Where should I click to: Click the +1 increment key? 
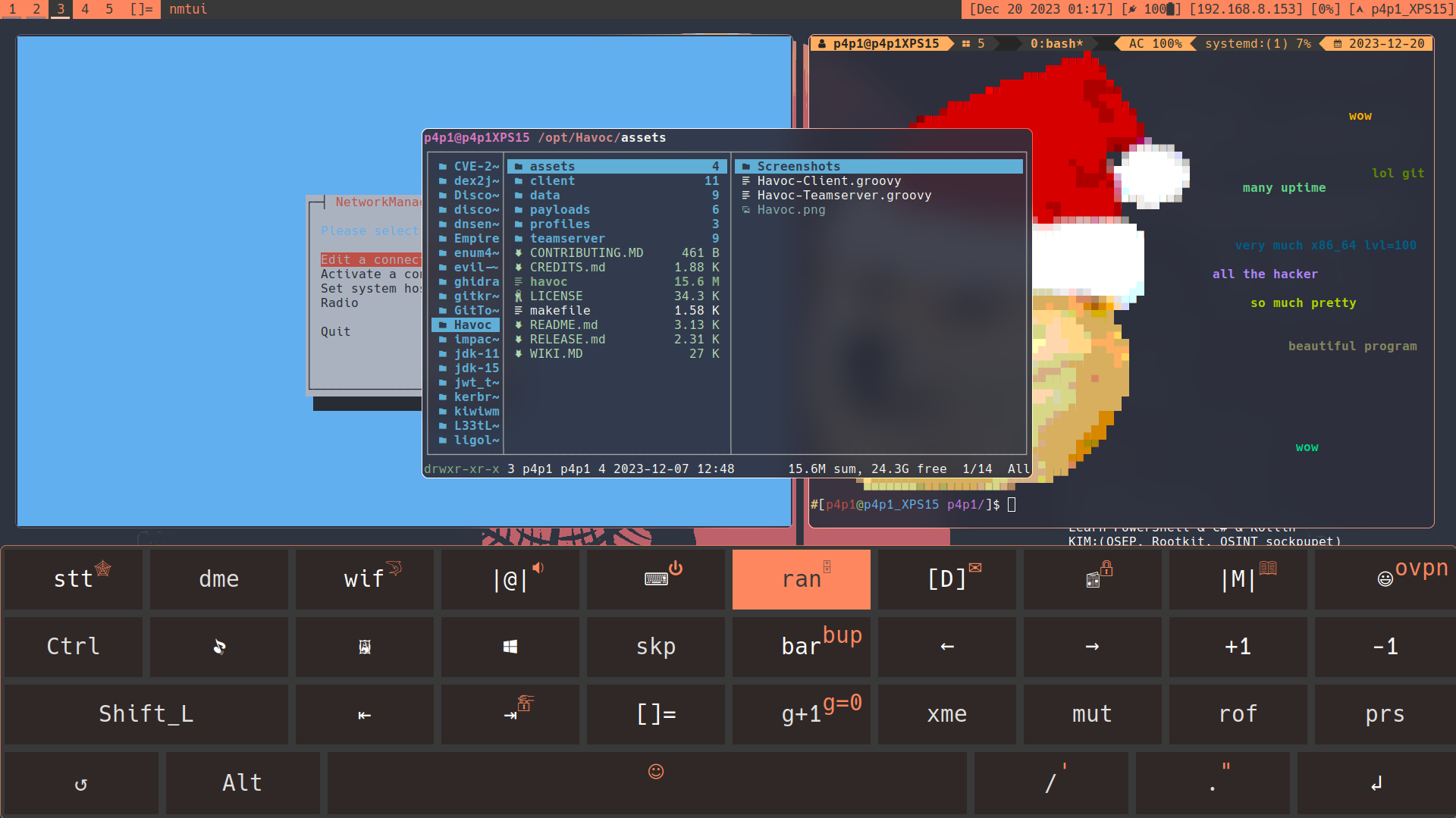pyautogui.click(x=1238, y=647)
